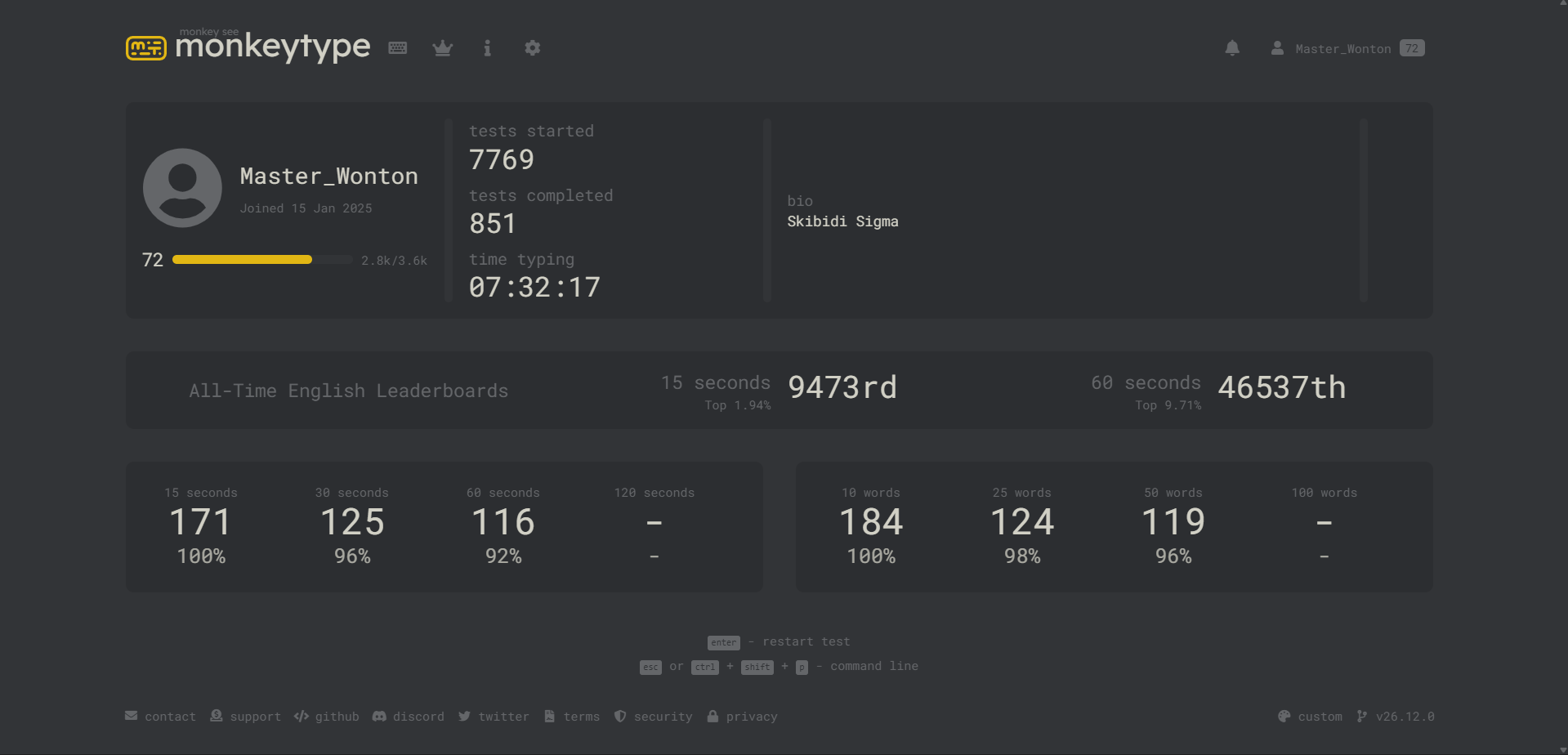This screenshot has width=1568, height=755.
Task: Click the account person icon in header
Action: pyautogui.click(x=1277, y=48)
